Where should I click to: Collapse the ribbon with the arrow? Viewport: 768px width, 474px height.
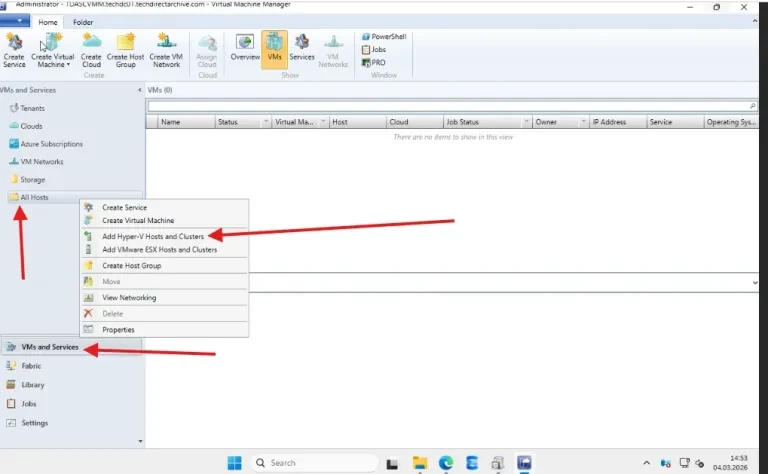[754, 21]
